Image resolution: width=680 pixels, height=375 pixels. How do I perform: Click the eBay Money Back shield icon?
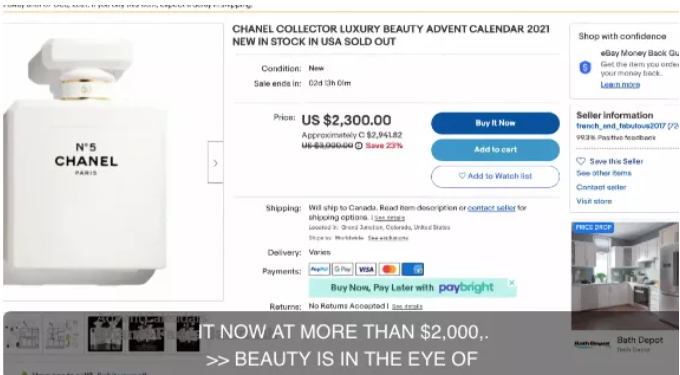click(x=585, y=67)
